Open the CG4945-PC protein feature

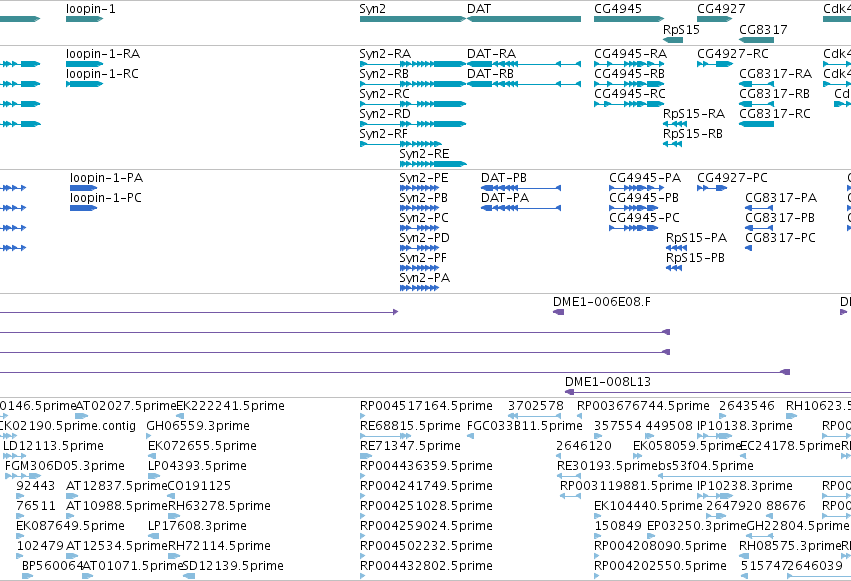tap(633, 228)
